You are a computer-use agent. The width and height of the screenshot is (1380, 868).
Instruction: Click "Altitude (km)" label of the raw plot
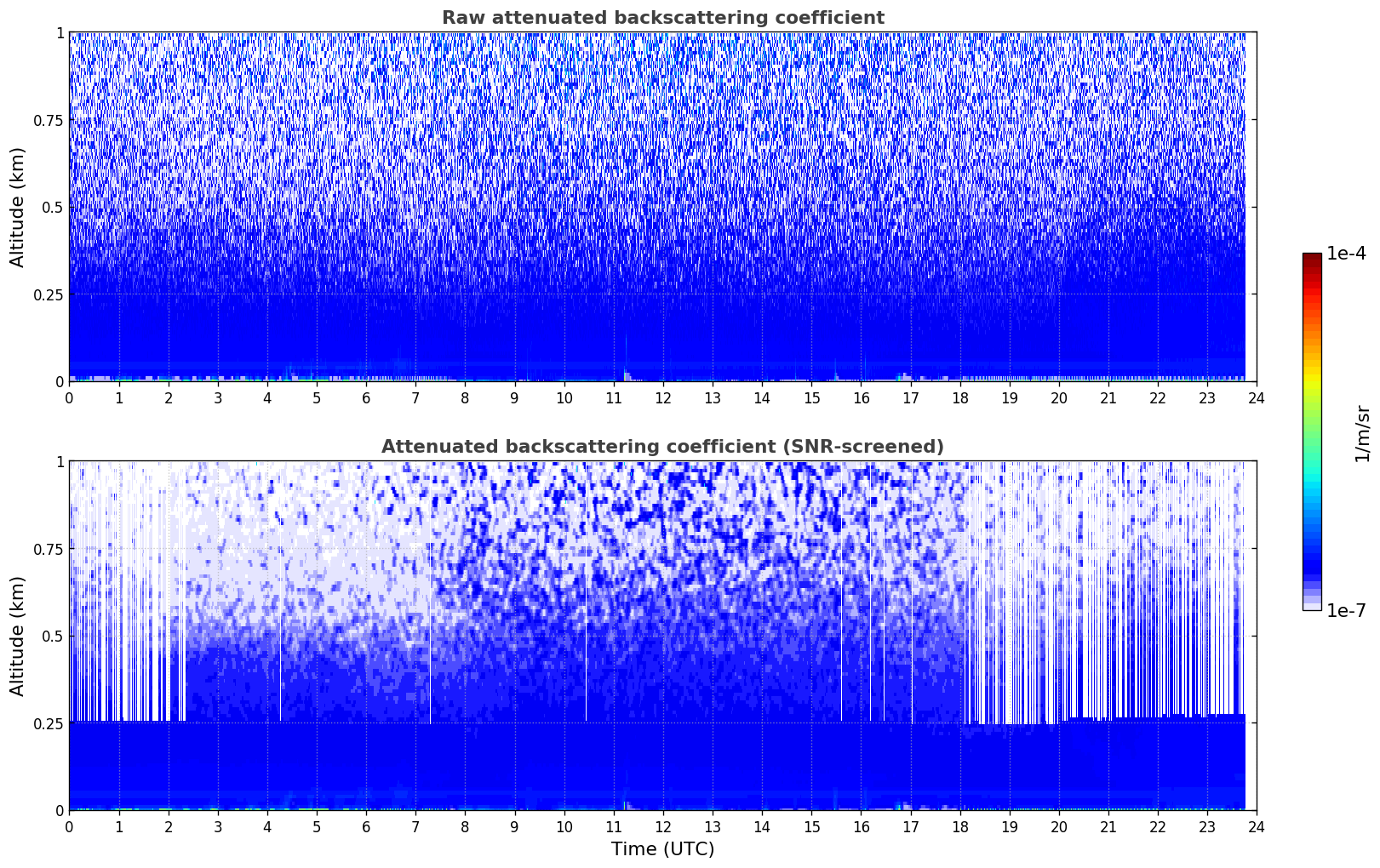click(x=18, y=207)
